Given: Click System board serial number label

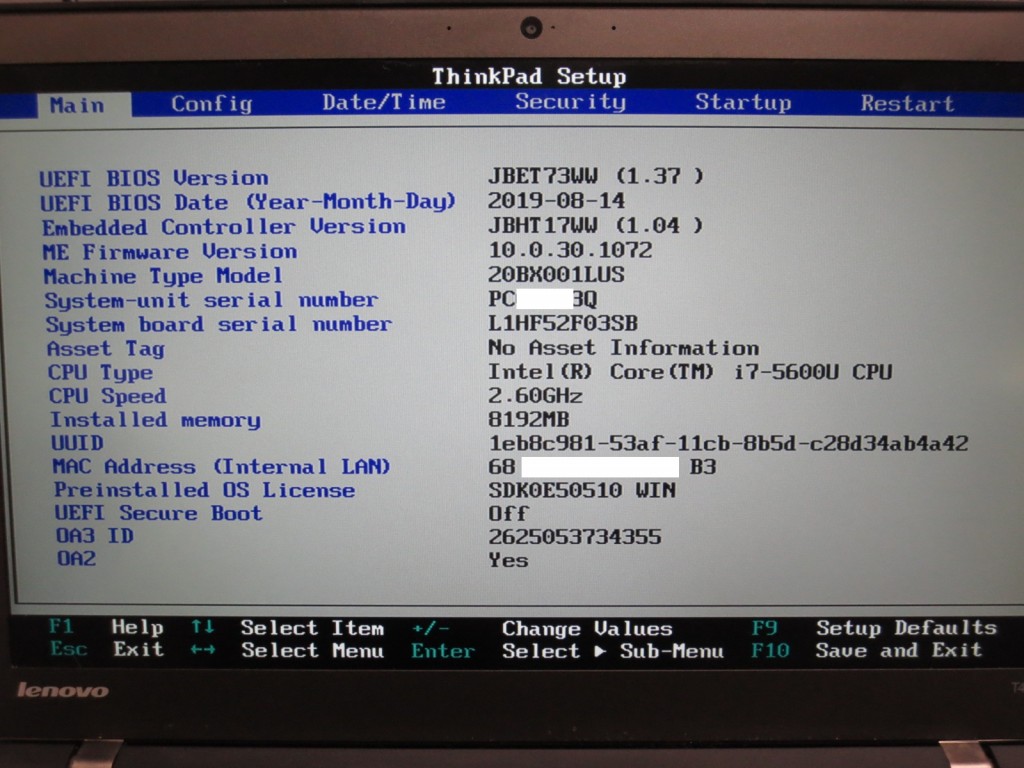Looking at the screenshot, I should [x=219, y=325].
